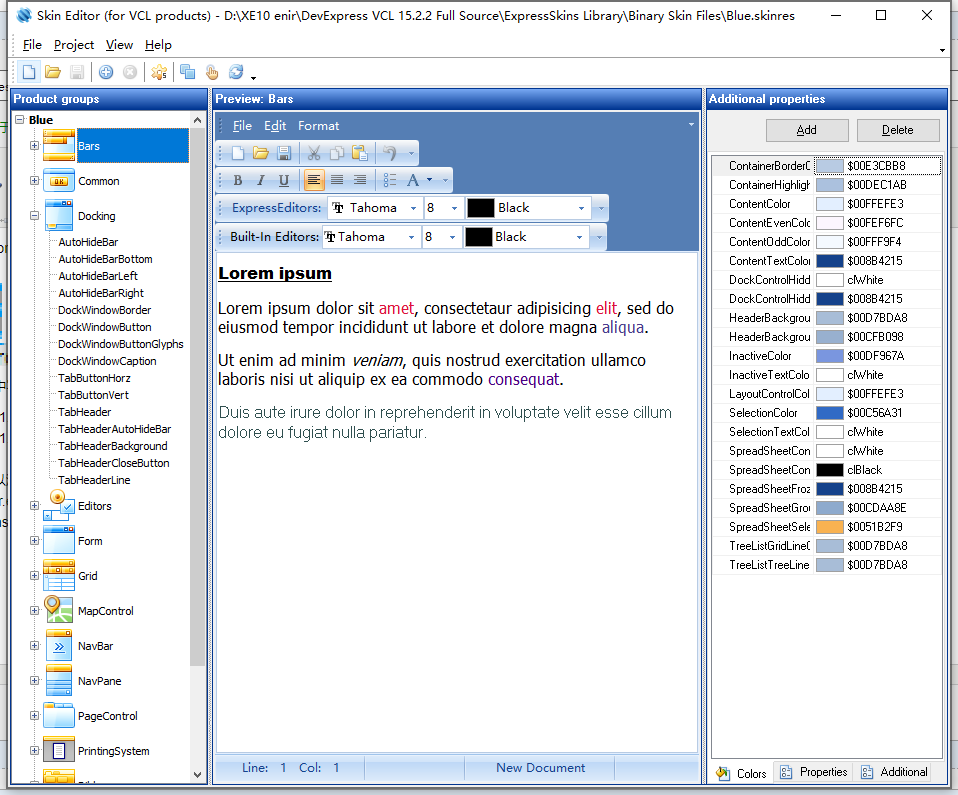958x795 pixels.
Task: Click the SpreadSheetSele orange swatch
Action: (x=830, y=527)
